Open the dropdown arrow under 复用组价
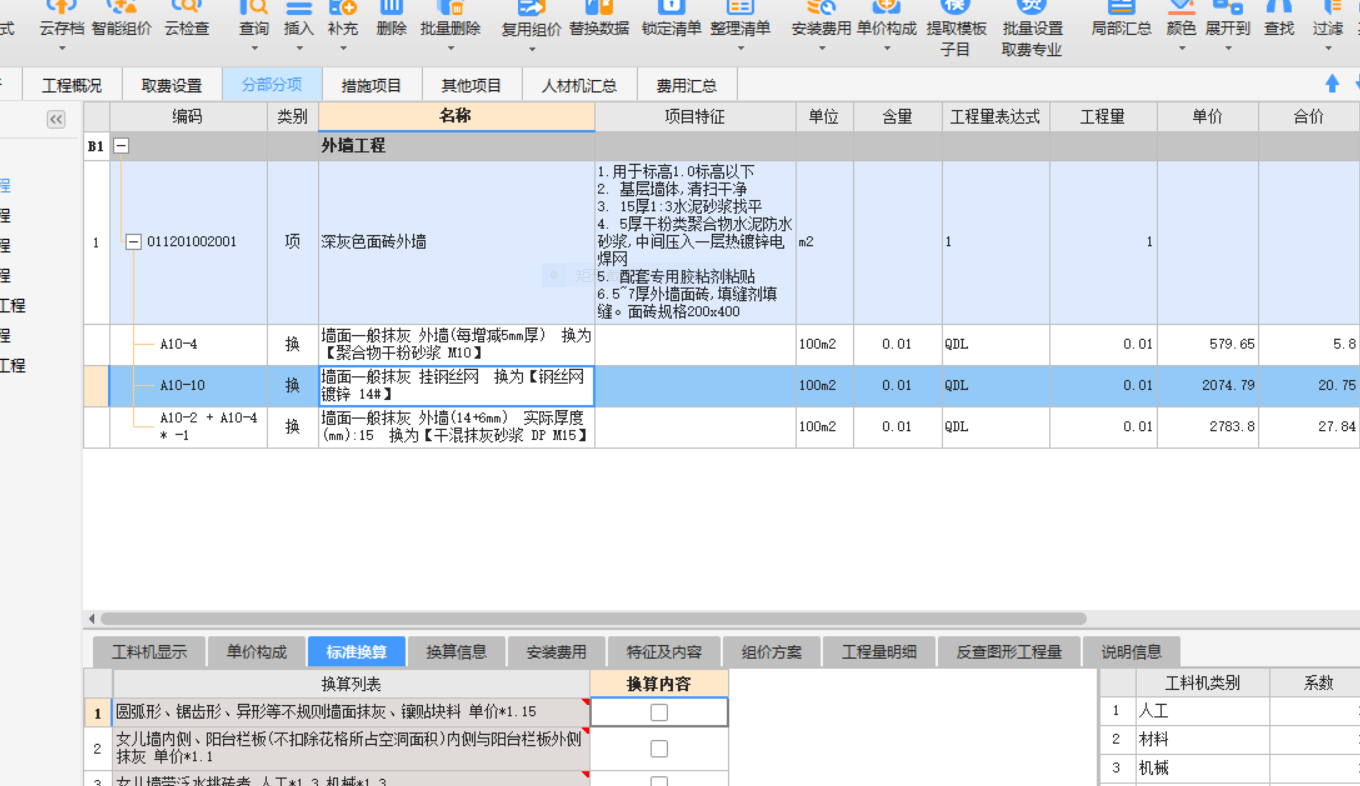Screen dimensions: 1360x786 (x=531, y=48)
